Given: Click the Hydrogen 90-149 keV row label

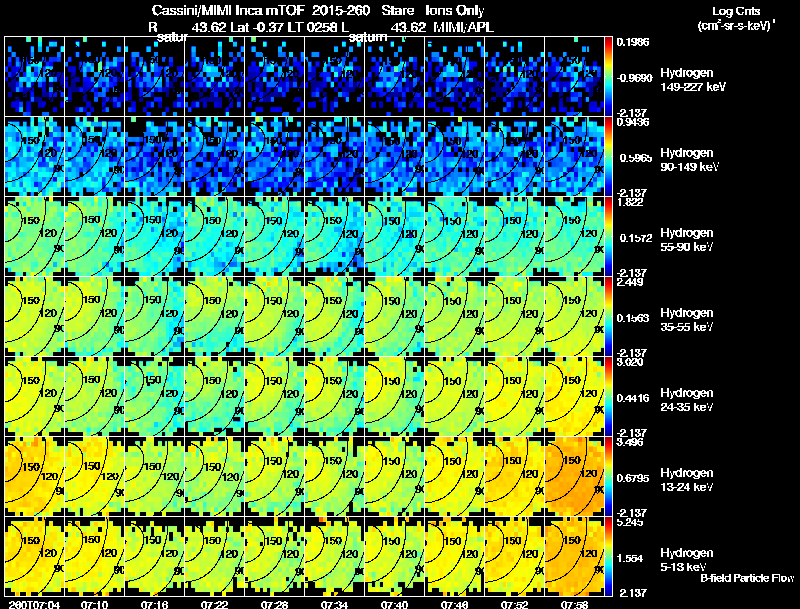Looking at the screenshot, I should [689, 160].
